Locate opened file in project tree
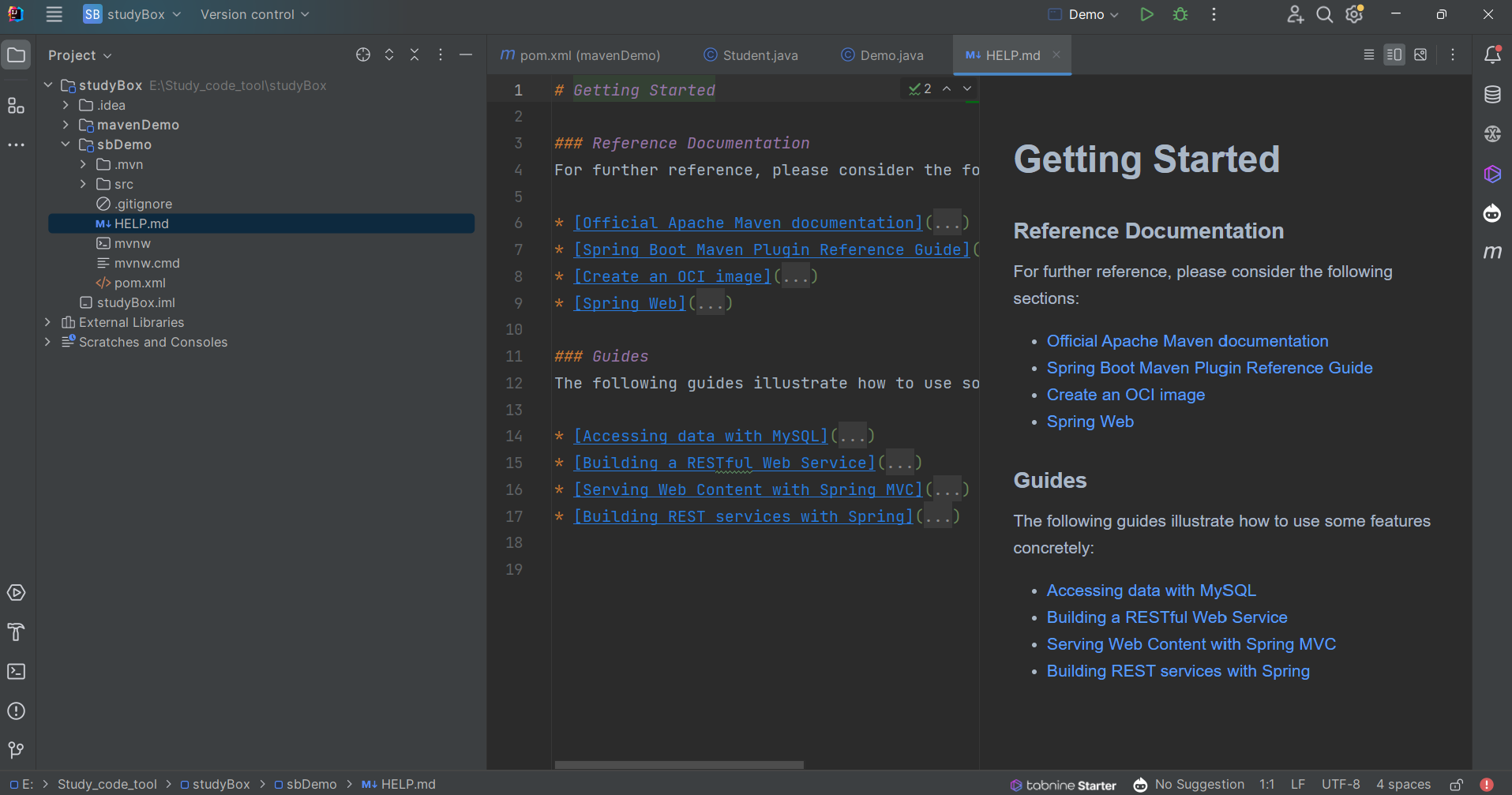 click(x=363, y=54)
